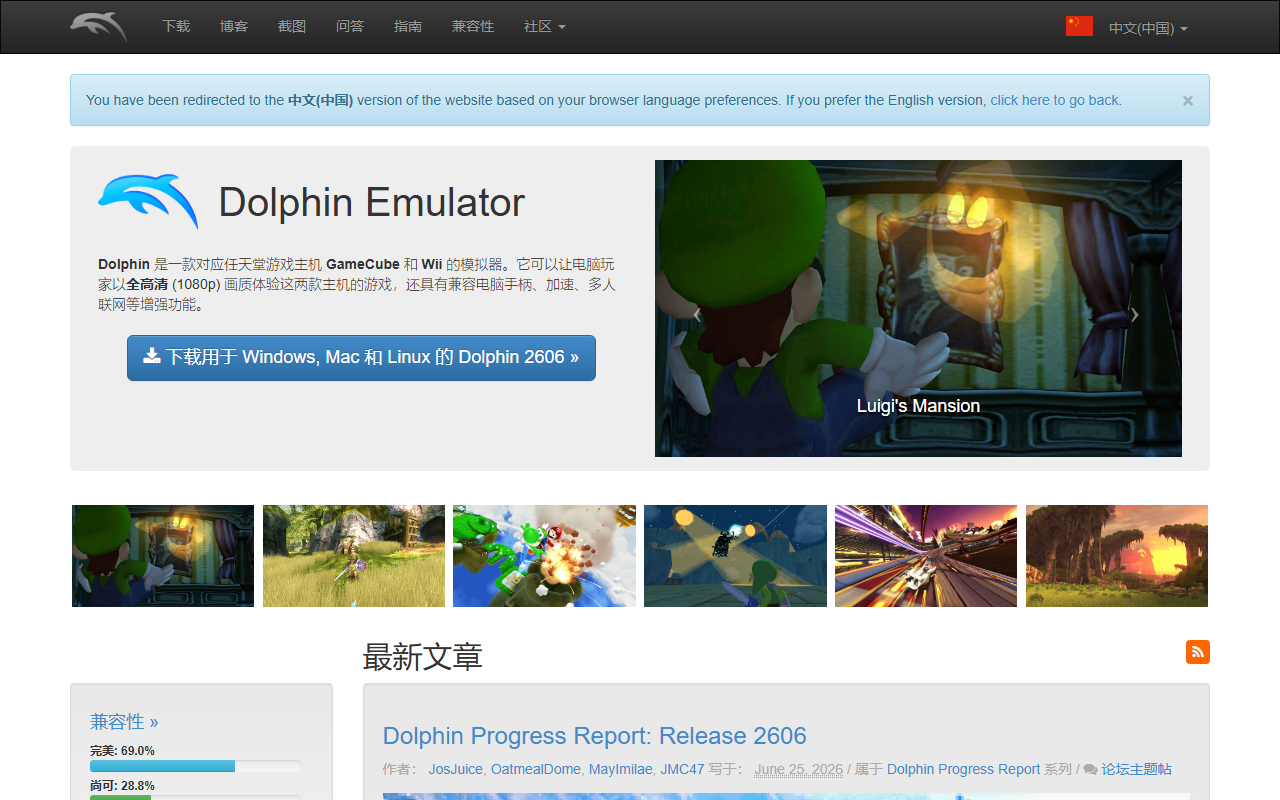
Task: Open the 中文(中国) language dropdown
Action: pyautogui.click(x=1148, y=28)
